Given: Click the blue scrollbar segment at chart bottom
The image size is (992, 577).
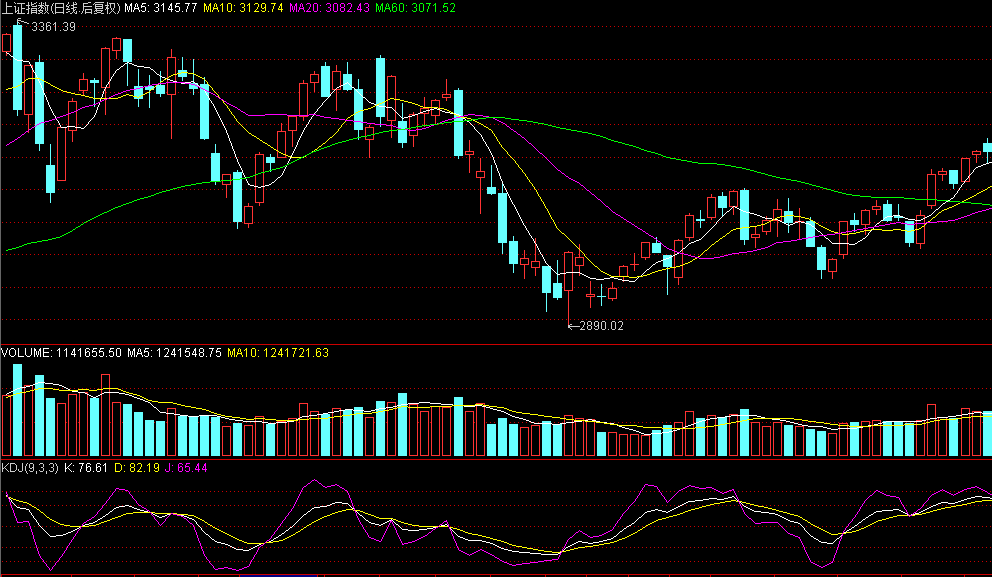Looking at the screenshot, I should click(278, 576).
